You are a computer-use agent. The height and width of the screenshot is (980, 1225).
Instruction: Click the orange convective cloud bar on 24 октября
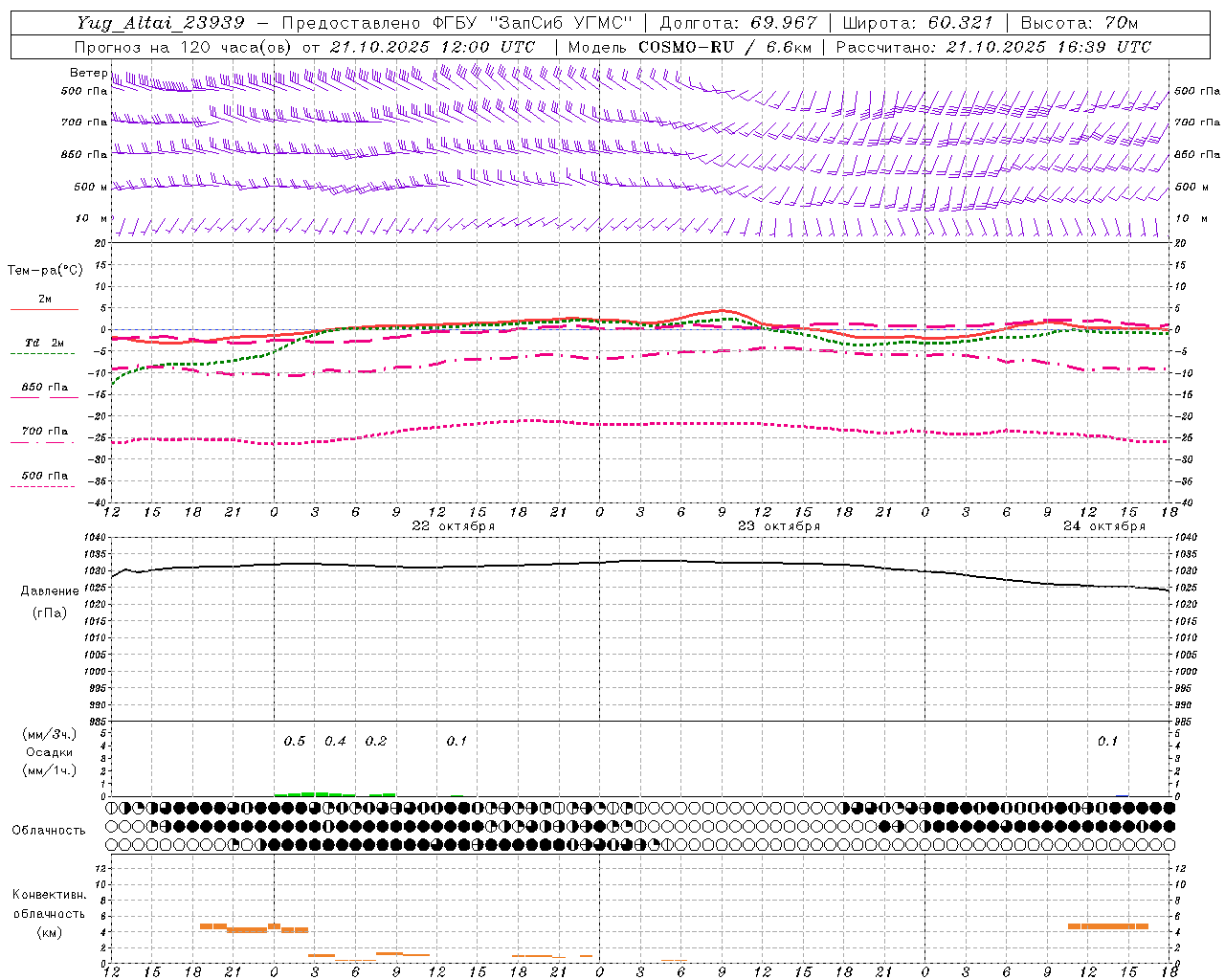pos(1107,926)
